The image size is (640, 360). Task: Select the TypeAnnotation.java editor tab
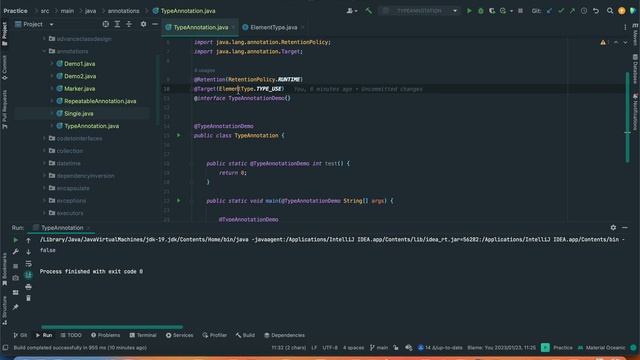[200, 27]
